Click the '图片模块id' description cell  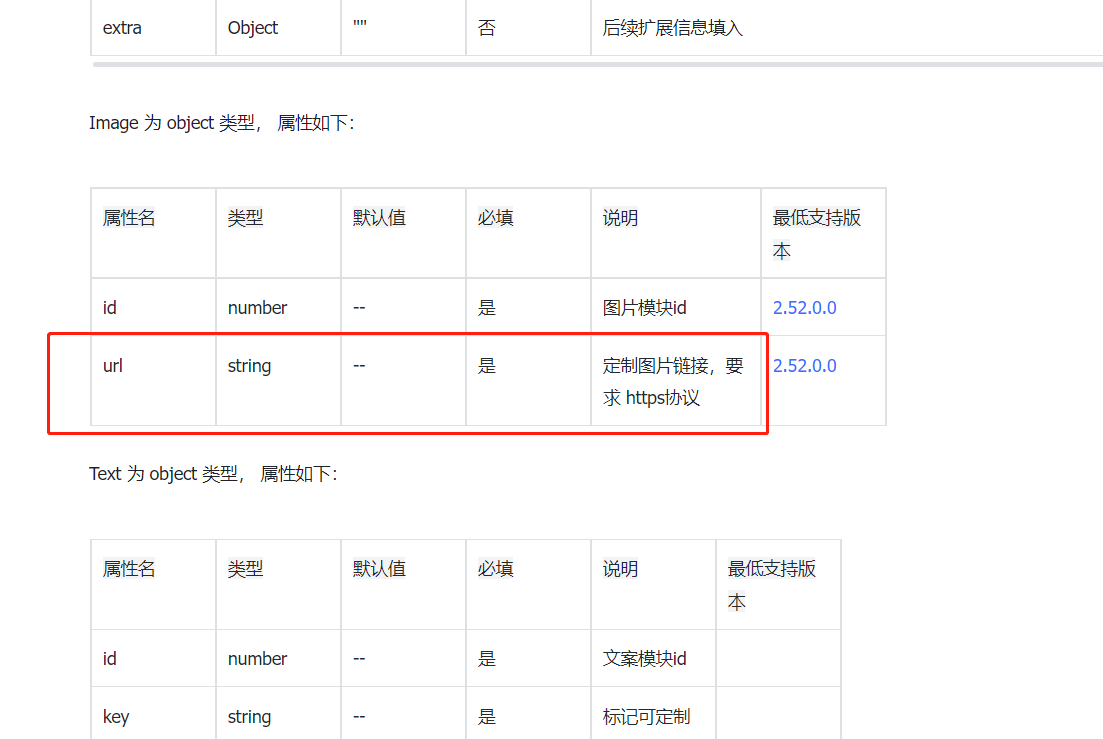pyautogui.click(x=644, y=308)
